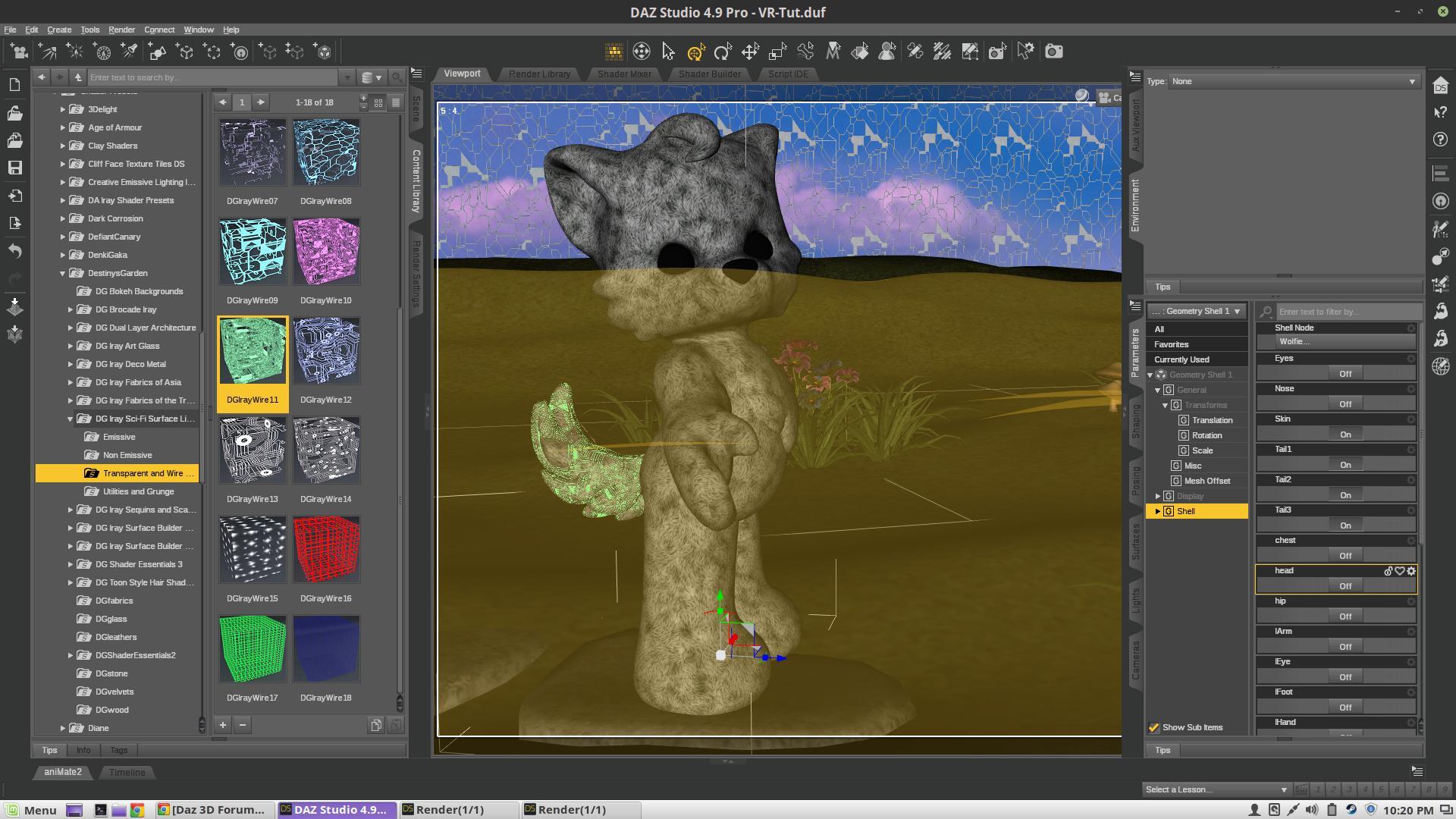Switch to the Shader Mixer tab
This screenshot has height=819, width=1456.
[x=623, y=74]
